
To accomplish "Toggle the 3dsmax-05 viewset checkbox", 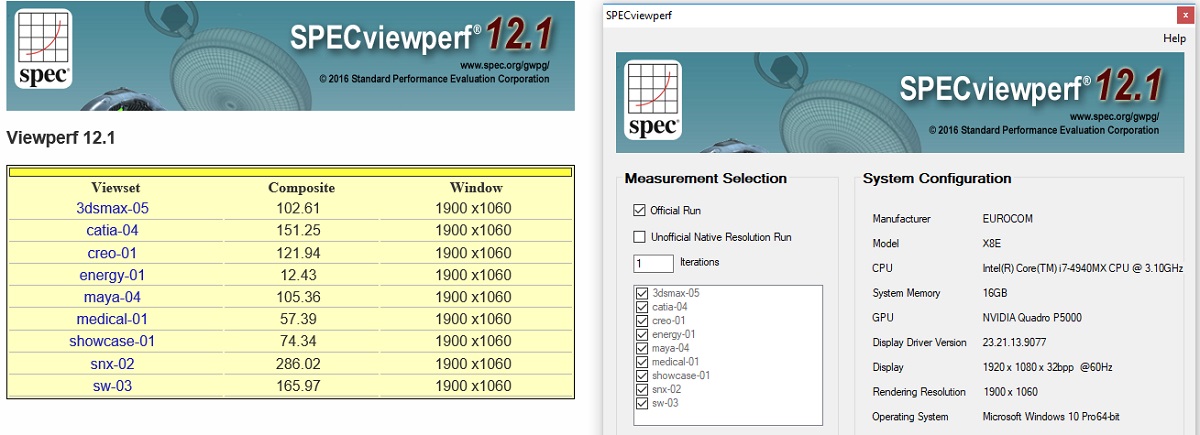I will 641,293.
